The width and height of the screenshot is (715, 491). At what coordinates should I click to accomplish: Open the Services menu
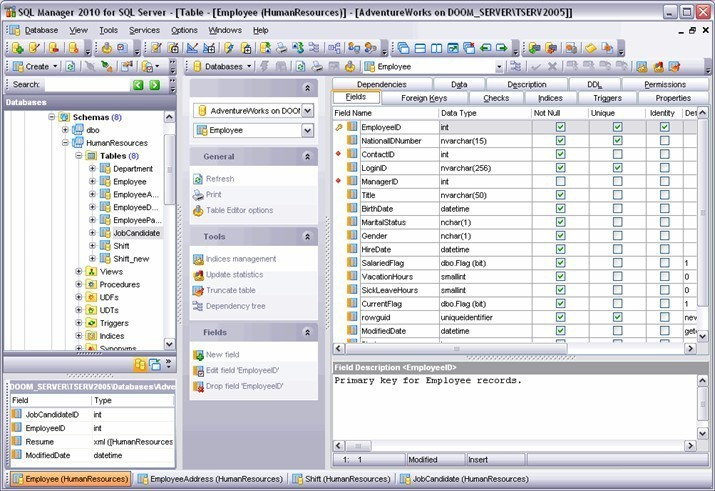(x=144, y=30)
